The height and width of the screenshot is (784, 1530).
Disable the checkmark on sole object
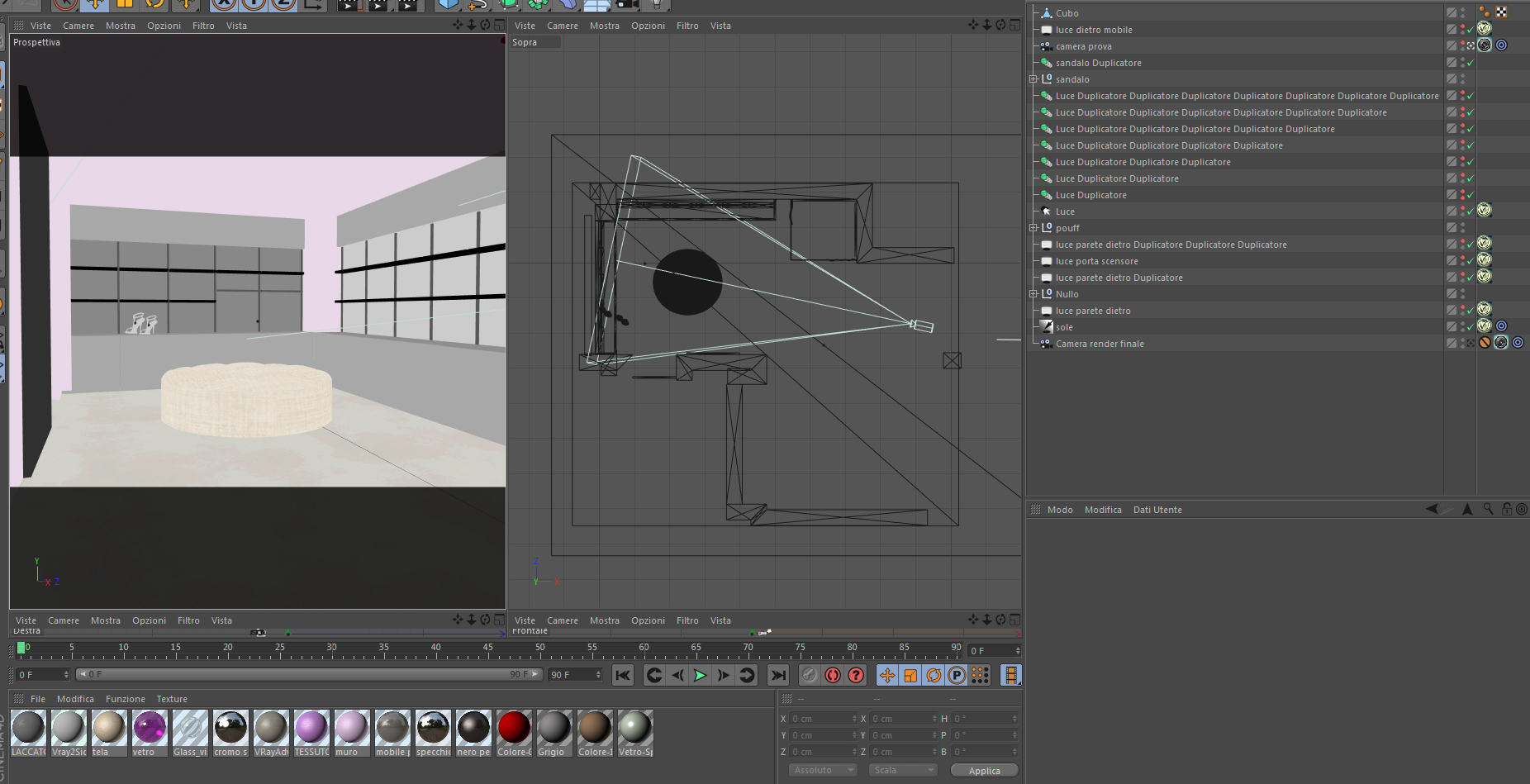1471,327
